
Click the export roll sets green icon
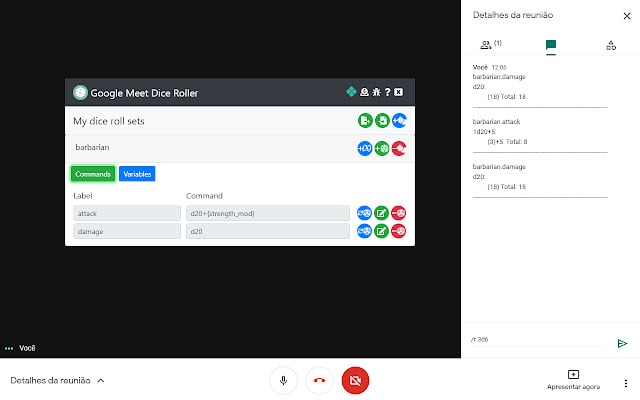[x=365, y=121]
